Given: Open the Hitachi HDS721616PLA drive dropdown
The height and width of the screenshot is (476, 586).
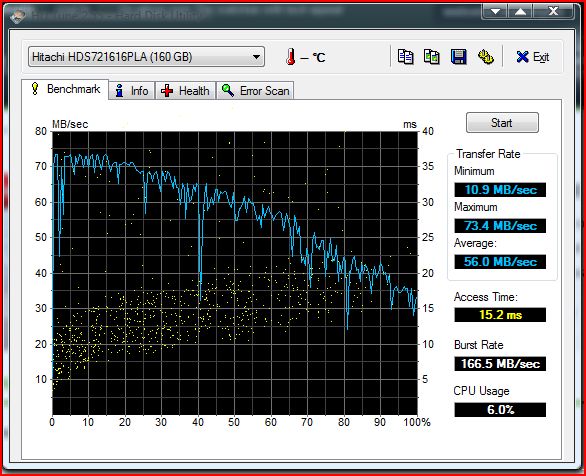Looking at the screenshot, I should point(146,57).
